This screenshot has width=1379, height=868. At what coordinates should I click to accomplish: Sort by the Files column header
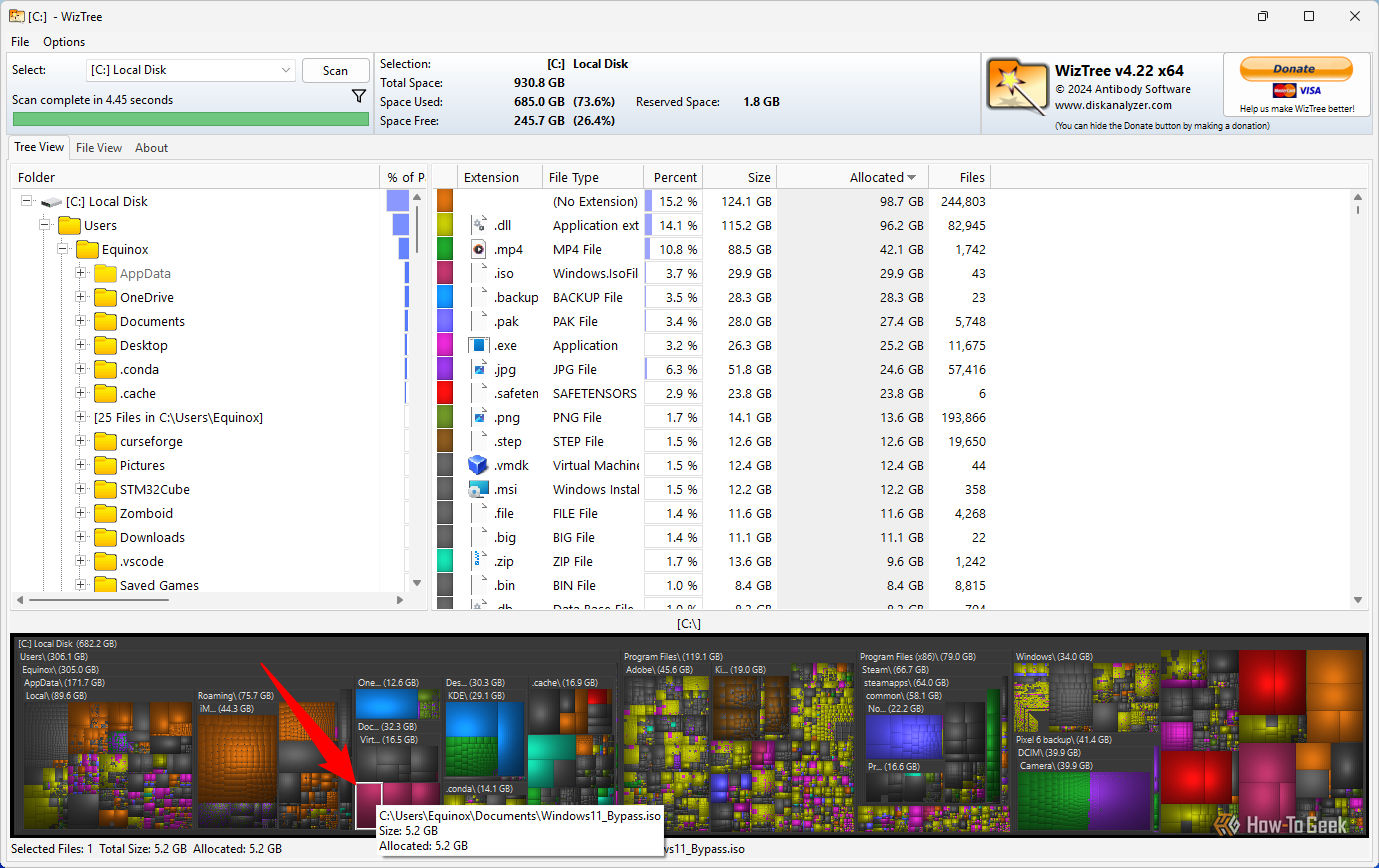click(x=959, y=177)
